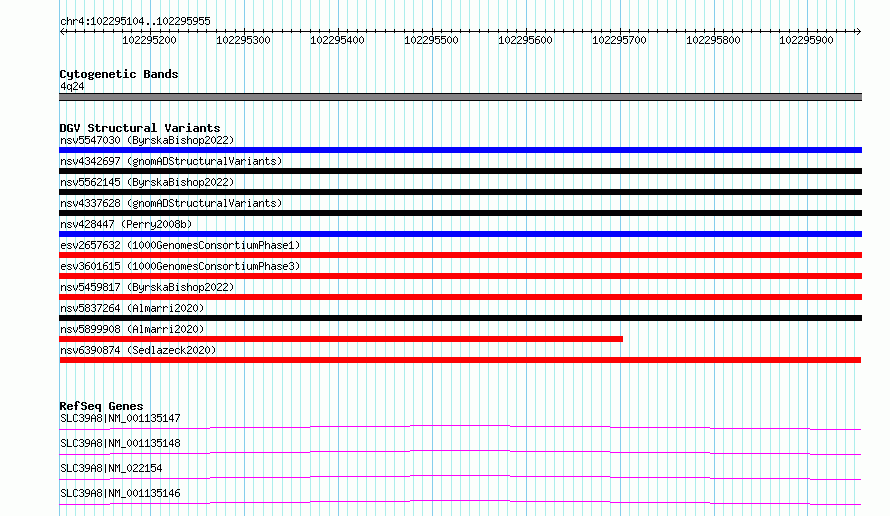Click the 102295900 ruler position
Viewport: 890px width, 516px height.
coord(806,40)
